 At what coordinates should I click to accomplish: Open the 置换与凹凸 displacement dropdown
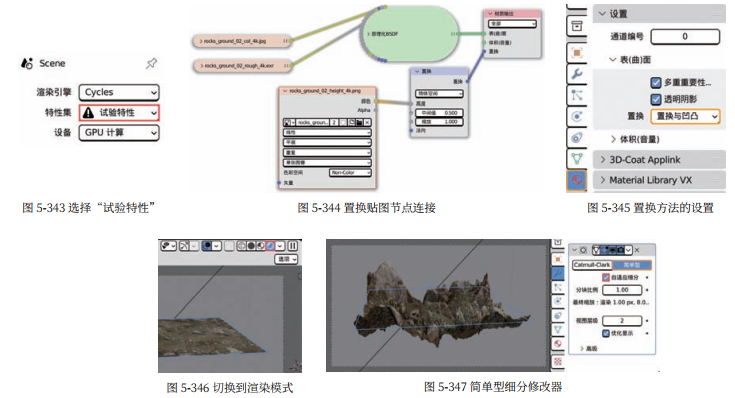click(685, 116)
